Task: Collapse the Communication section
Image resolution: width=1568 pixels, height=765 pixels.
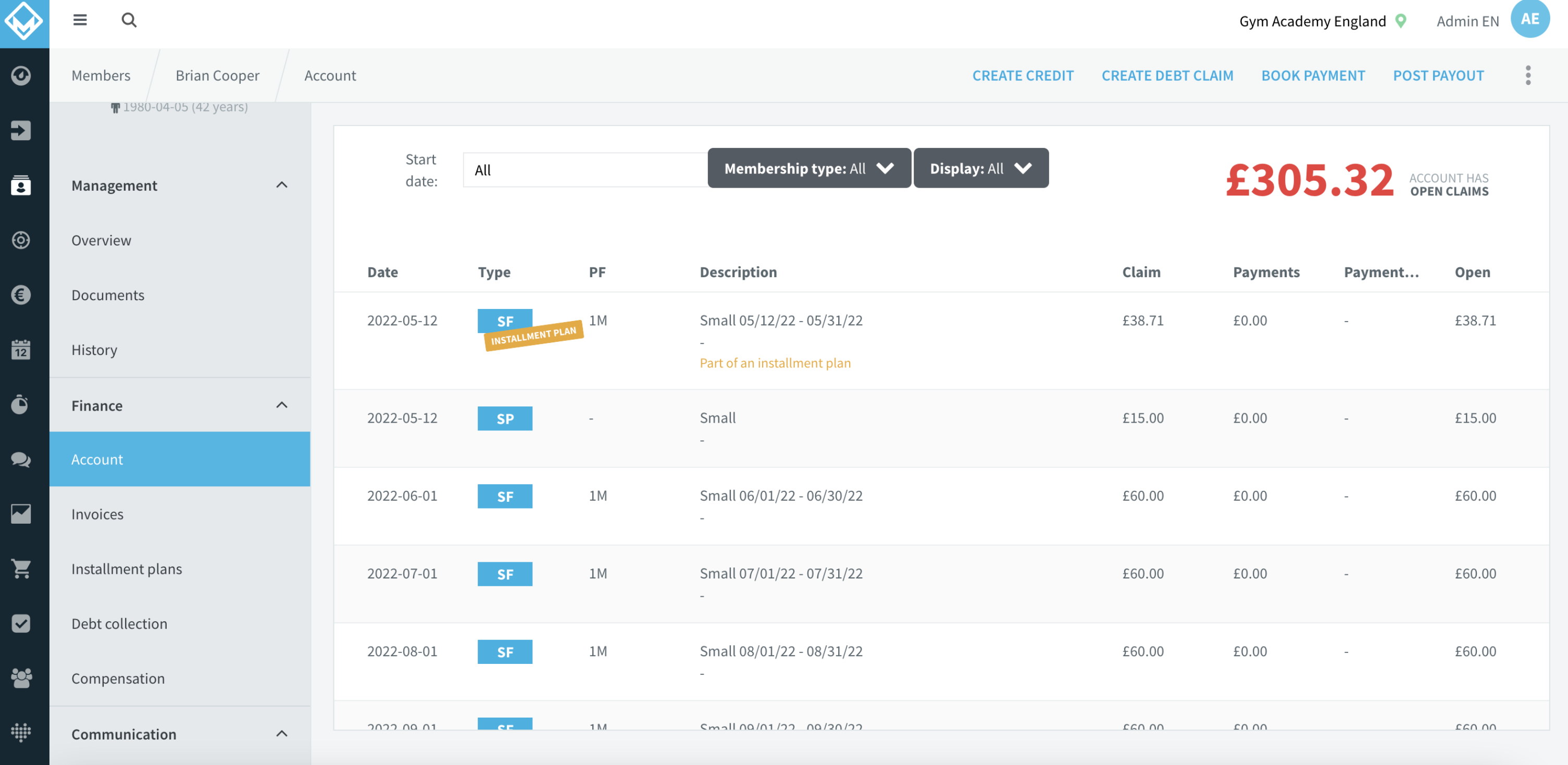Action: (x=282, y=734)
